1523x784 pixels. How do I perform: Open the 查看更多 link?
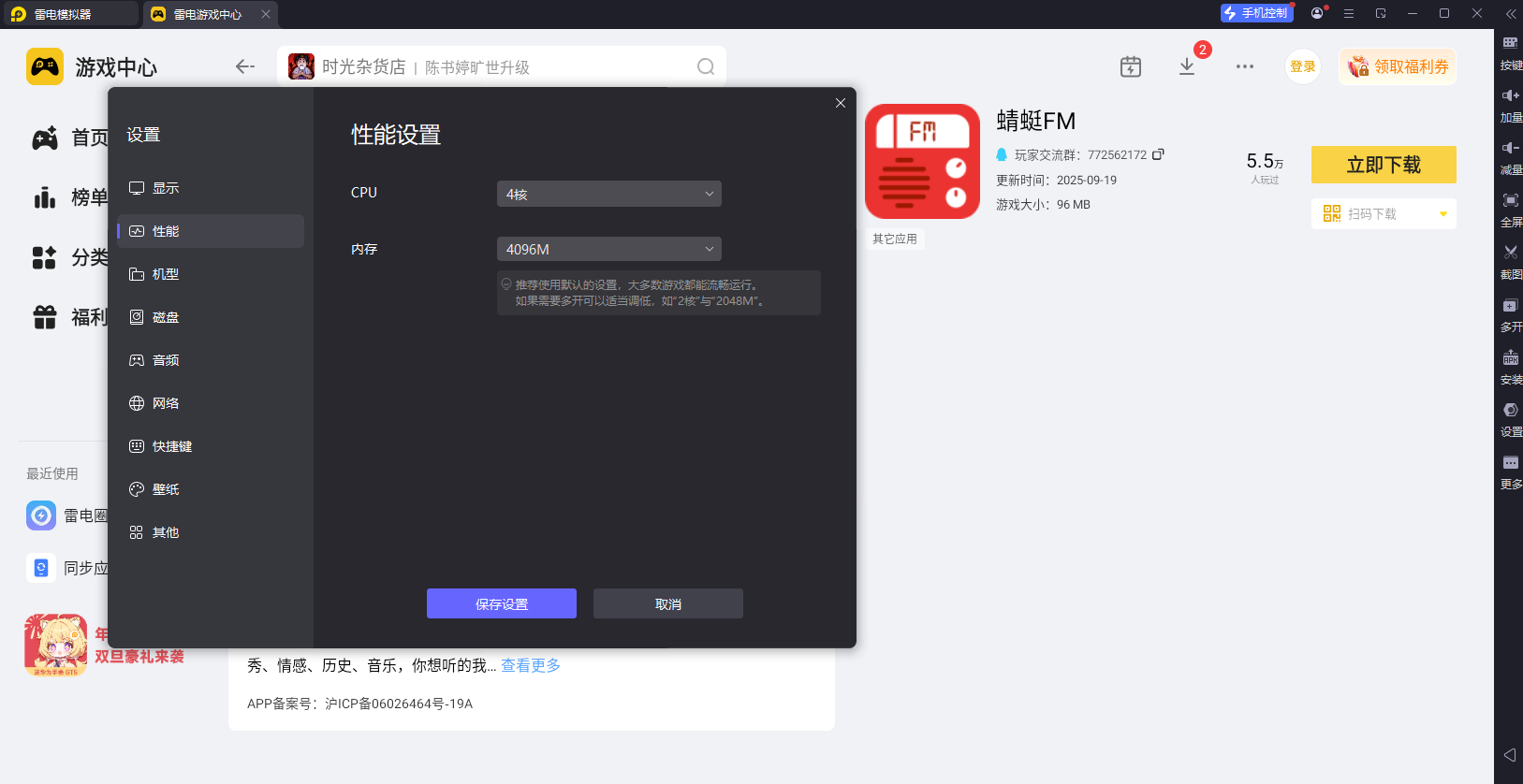pos(531,665)
